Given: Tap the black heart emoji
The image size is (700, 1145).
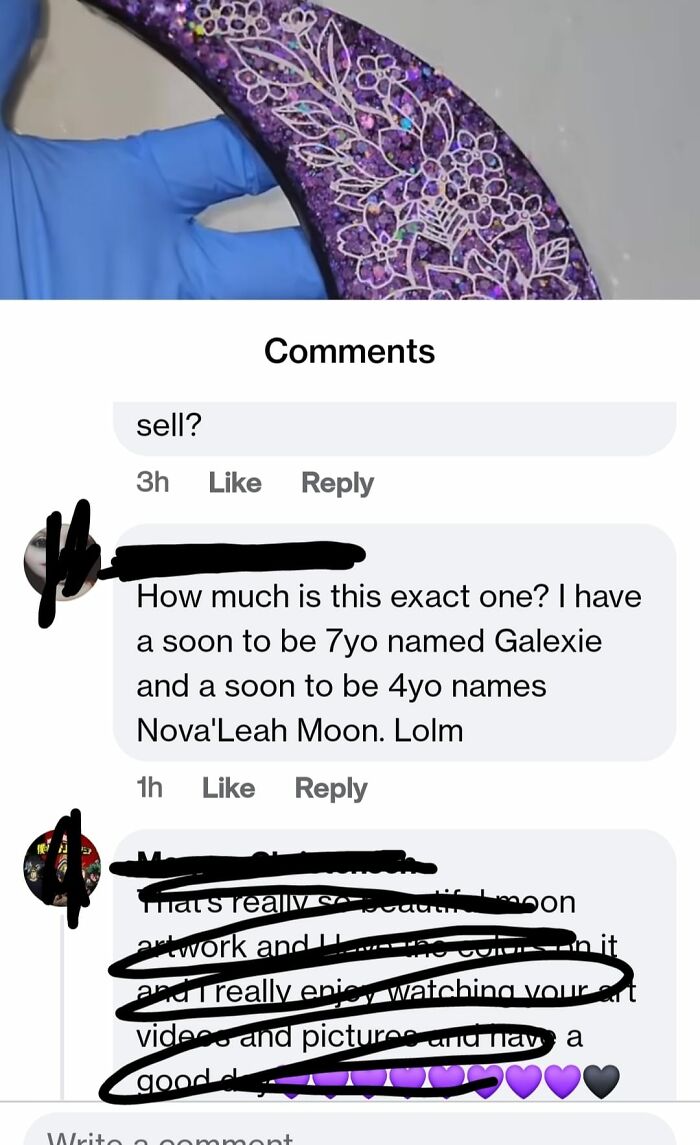Looking at the screenshot, I should point(601,1081).
